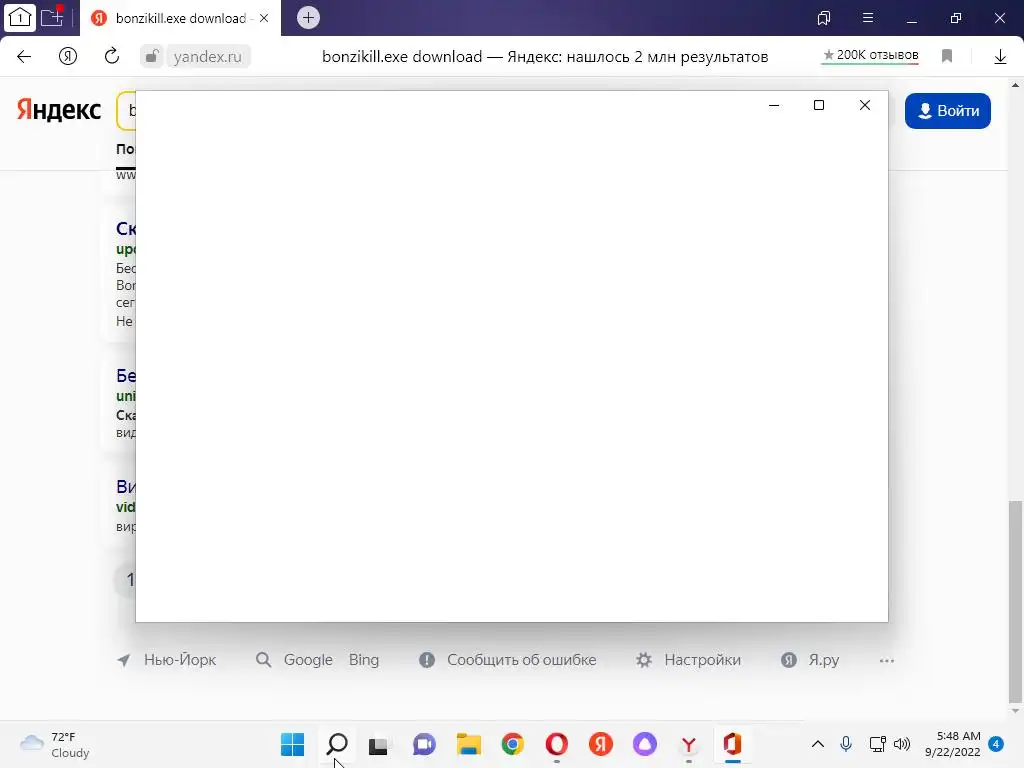Open File Explorer from taskbar
The height and width of the screenshot is (768, 1024).
click(x=469, y=744)
